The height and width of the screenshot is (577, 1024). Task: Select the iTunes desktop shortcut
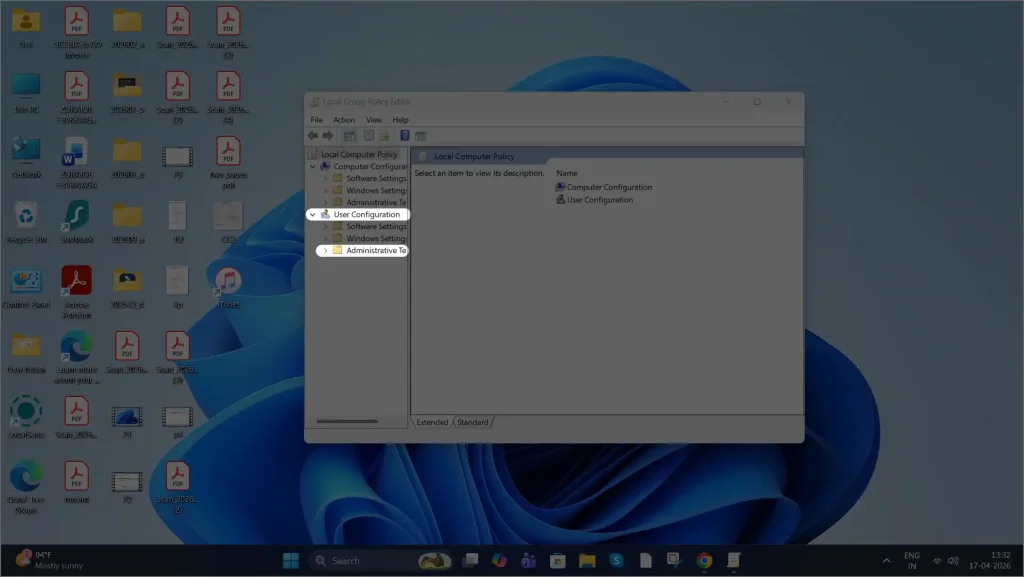[x=228, y=287]
